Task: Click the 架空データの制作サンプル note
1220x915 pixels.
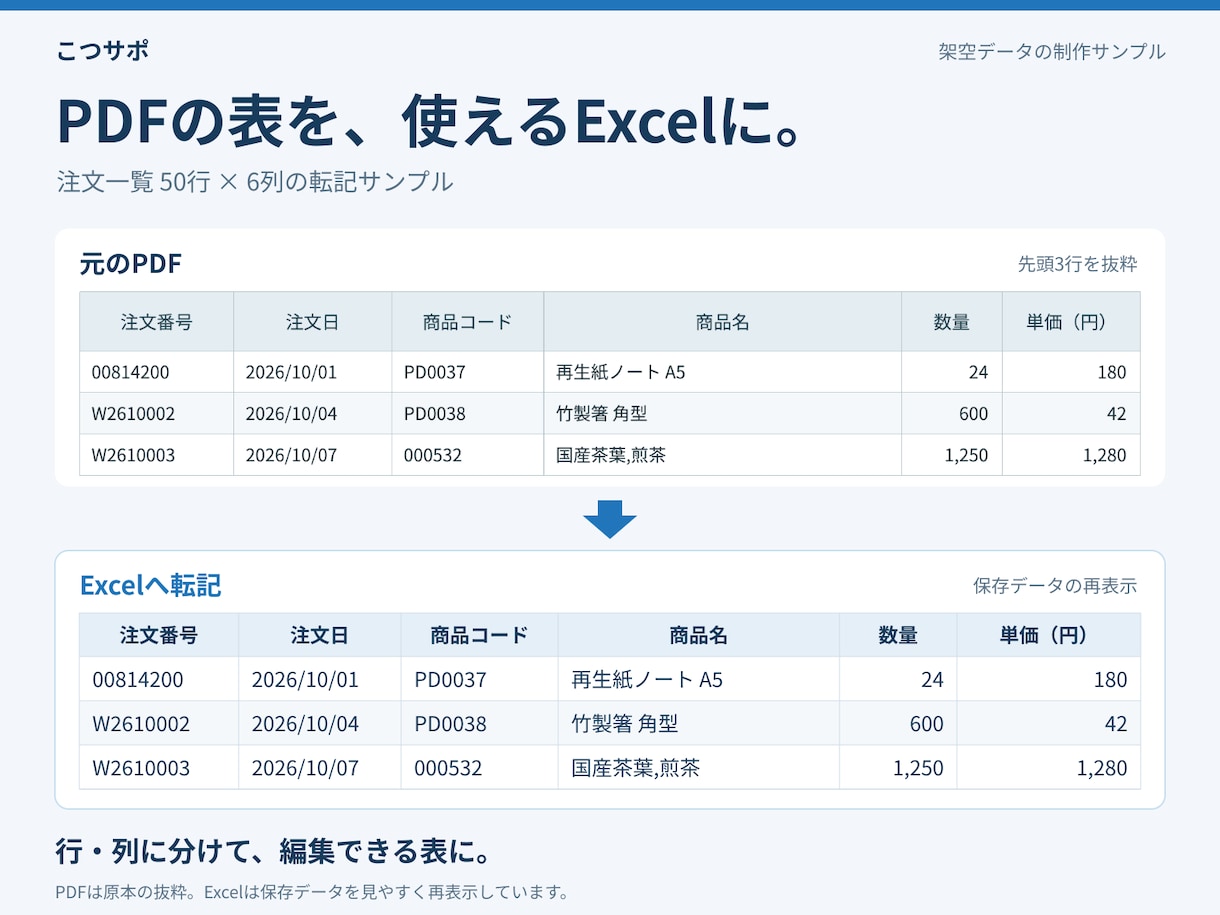Action: [x=1052, y=52]
